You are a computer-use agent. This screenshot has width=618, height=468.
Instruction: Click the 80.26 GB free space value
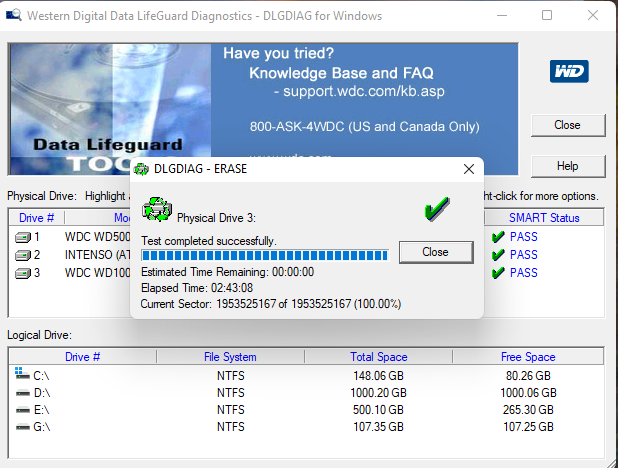point(528,376)
